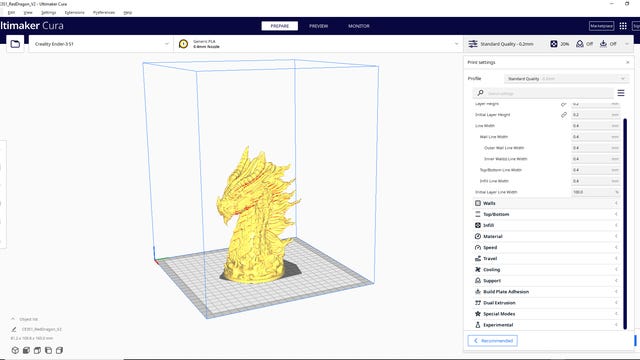Edit the Line Width value field
Screen dimensions: 640x360
596,126
